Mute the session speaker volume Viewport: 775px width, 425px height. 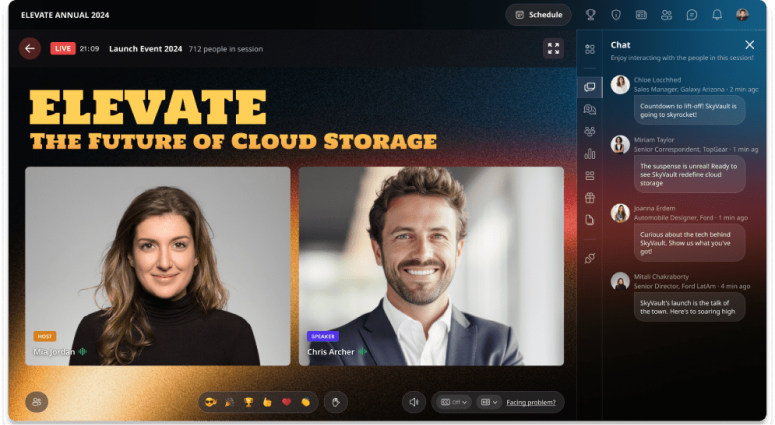point(413,402)
